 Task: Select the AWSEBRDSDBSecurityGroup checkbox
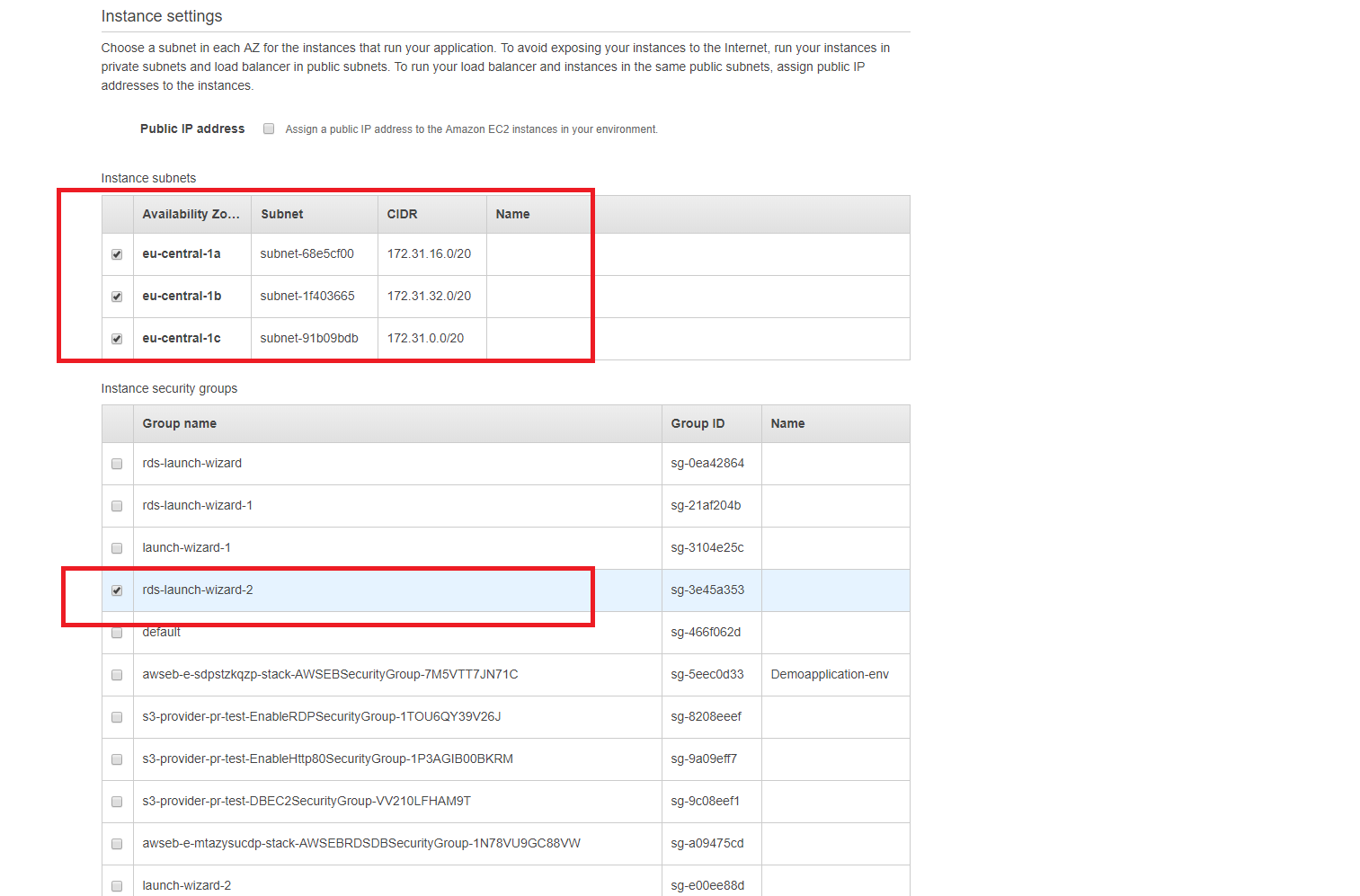(x=117, y=844)
